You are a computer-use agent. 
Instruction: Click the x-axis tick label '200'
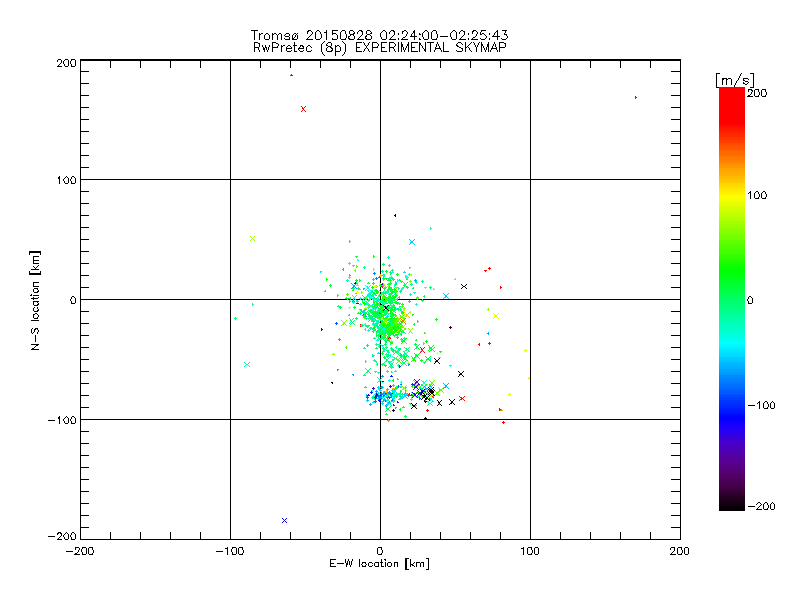pos(680,551)
